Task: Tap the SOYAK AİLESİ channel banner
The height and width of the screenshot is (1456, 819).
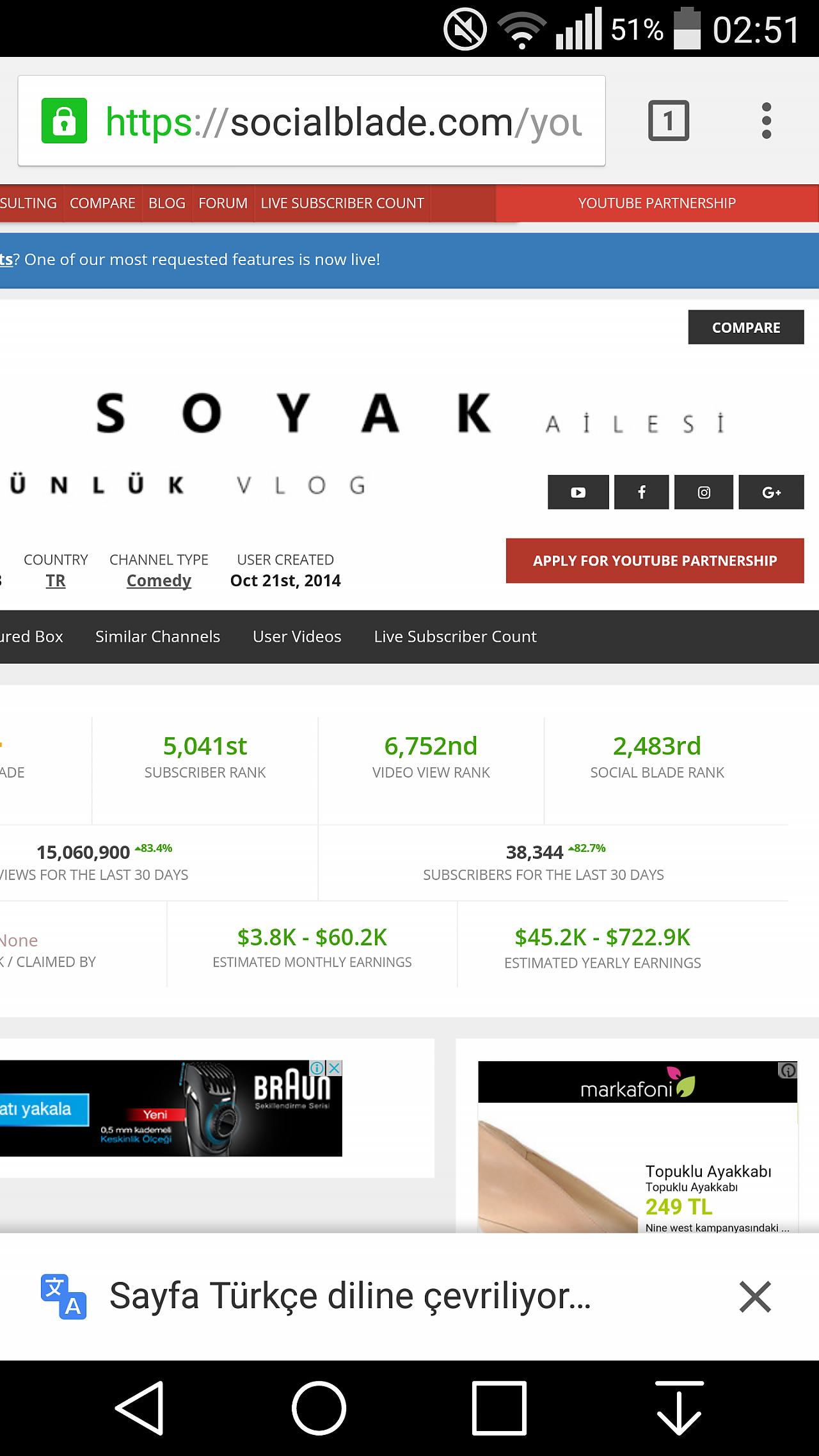Action: [409, 414]
